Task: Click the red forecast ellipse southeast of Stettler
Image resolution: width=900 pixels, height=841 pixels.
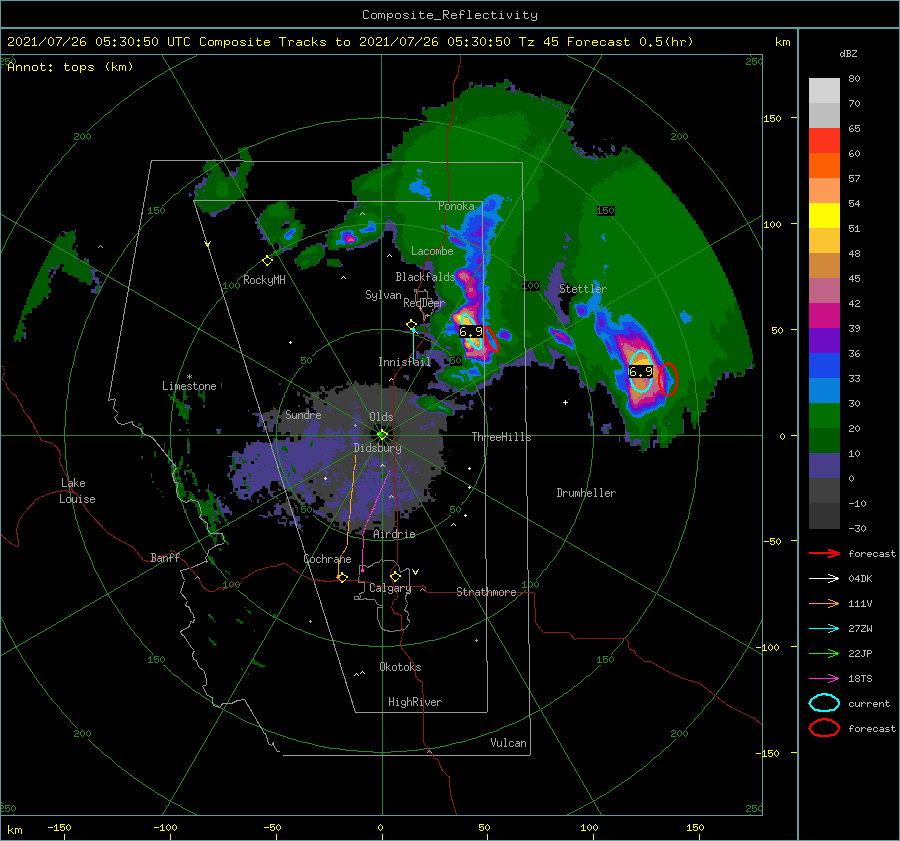Action: coord(668,379)
